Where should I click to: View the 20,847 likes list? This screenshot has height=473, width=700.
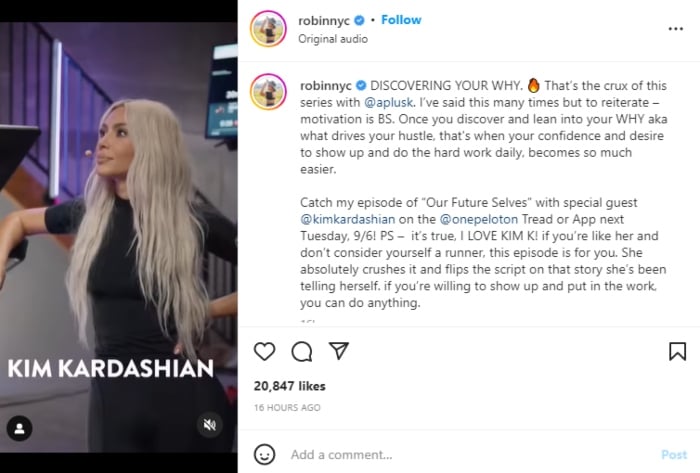290,386
